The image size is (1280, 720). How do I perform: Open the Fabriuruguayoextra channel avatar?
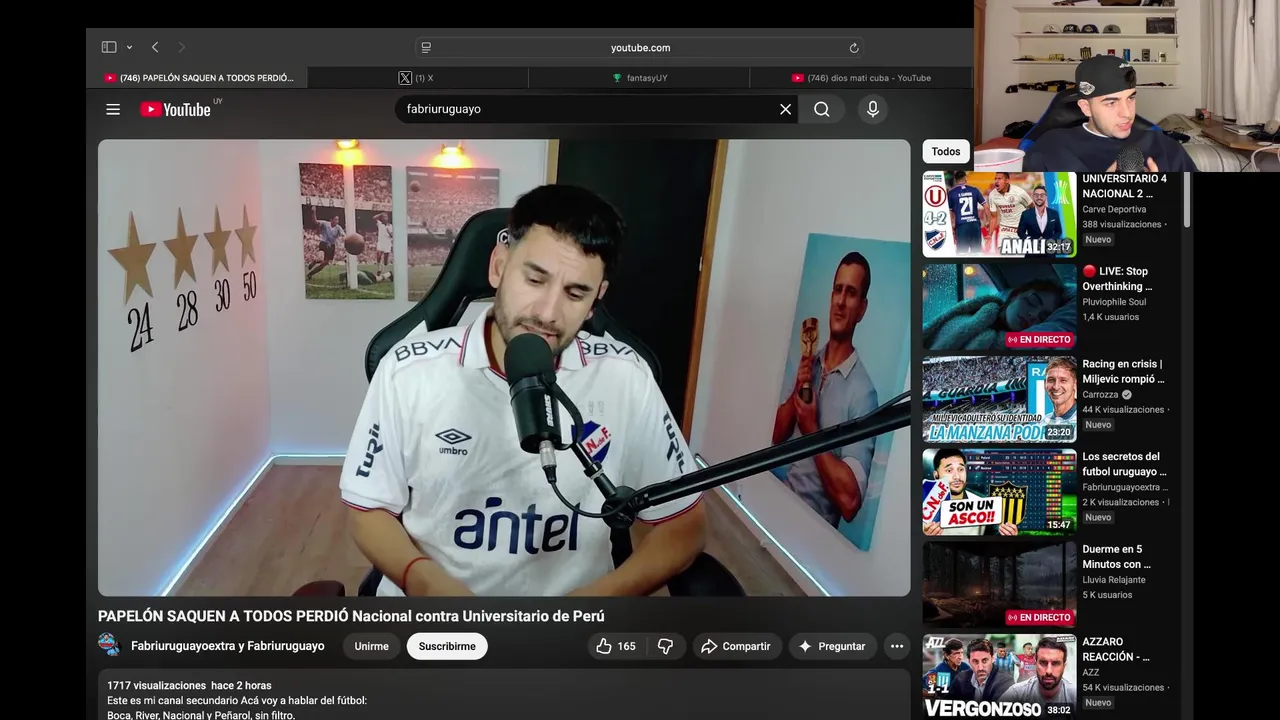[x=109, y=645]
